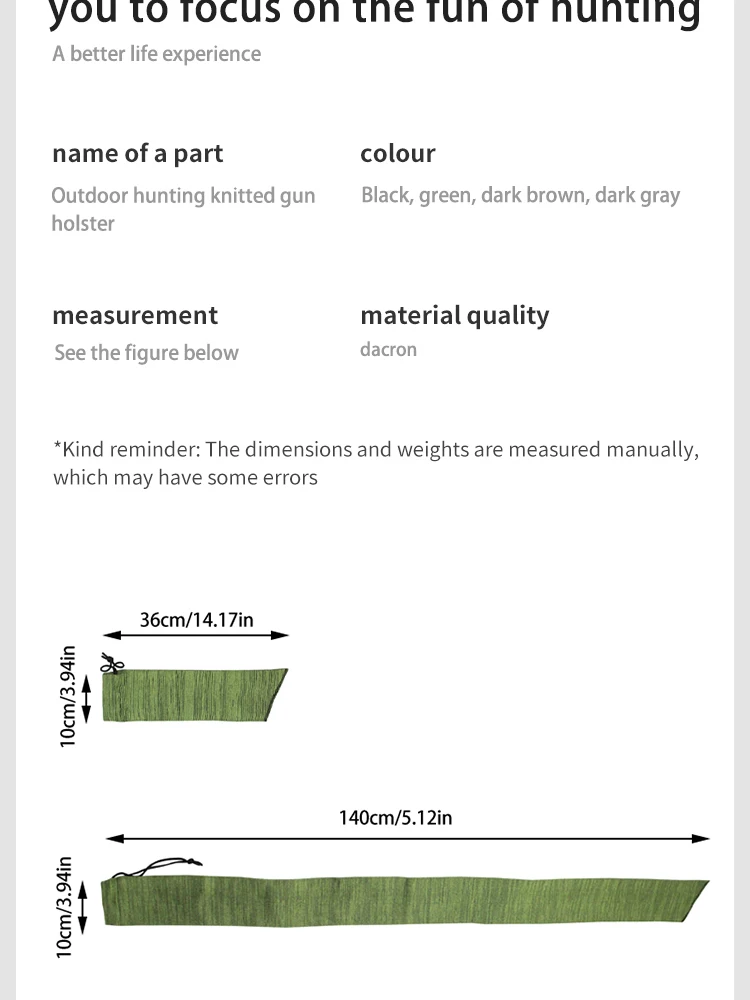Click "Outdoor hunting knitted gun holster" text
This screenshot has height=1000, width=750.
[x=183, y=209]
